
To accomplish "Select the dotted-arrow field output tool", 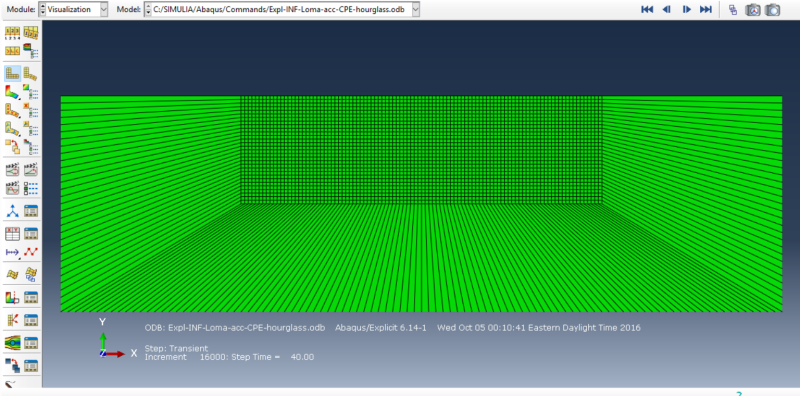I will point(12,252).
